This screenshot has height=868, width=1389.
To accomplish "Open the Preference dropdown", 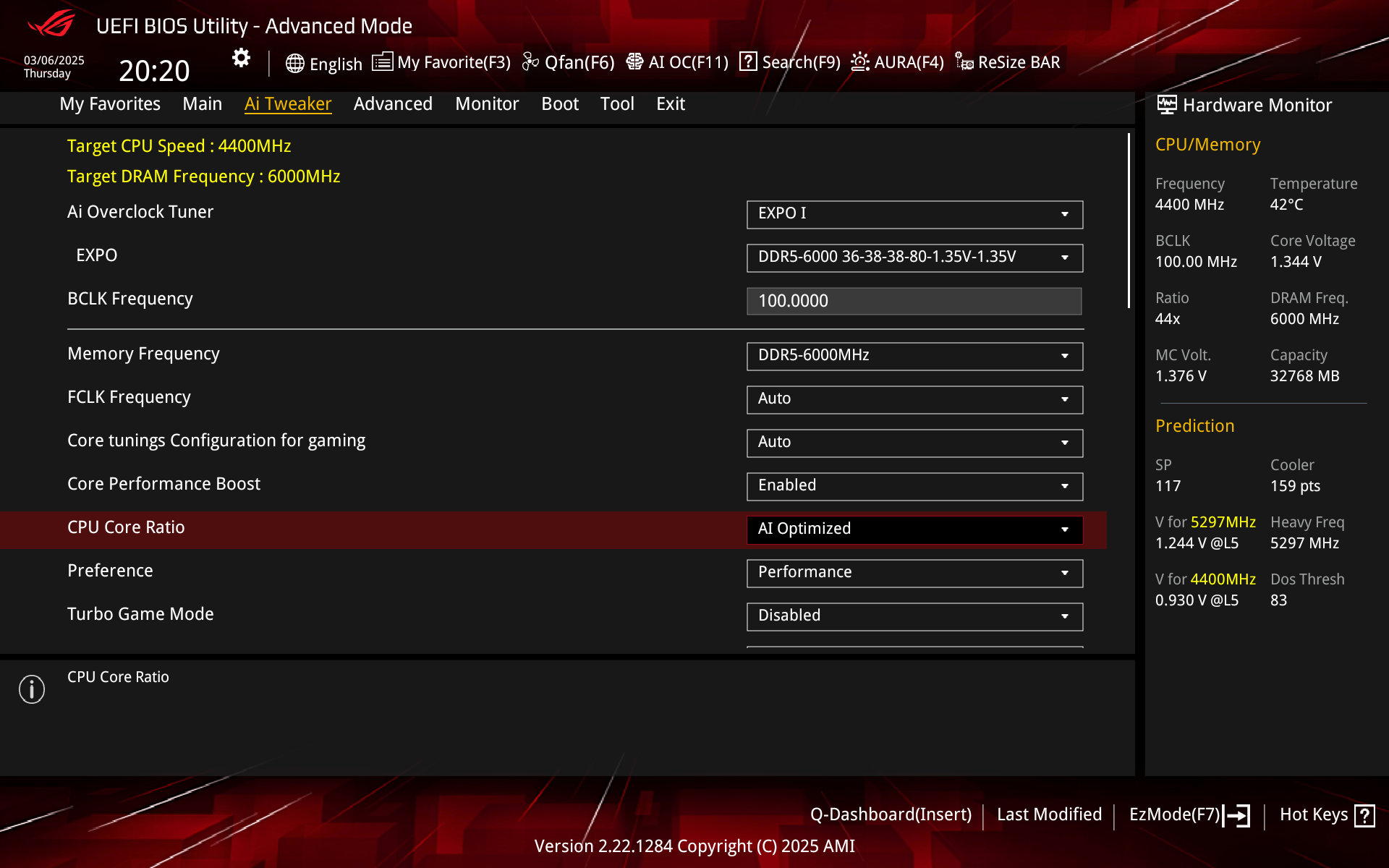I will click(x=914, y=573).
